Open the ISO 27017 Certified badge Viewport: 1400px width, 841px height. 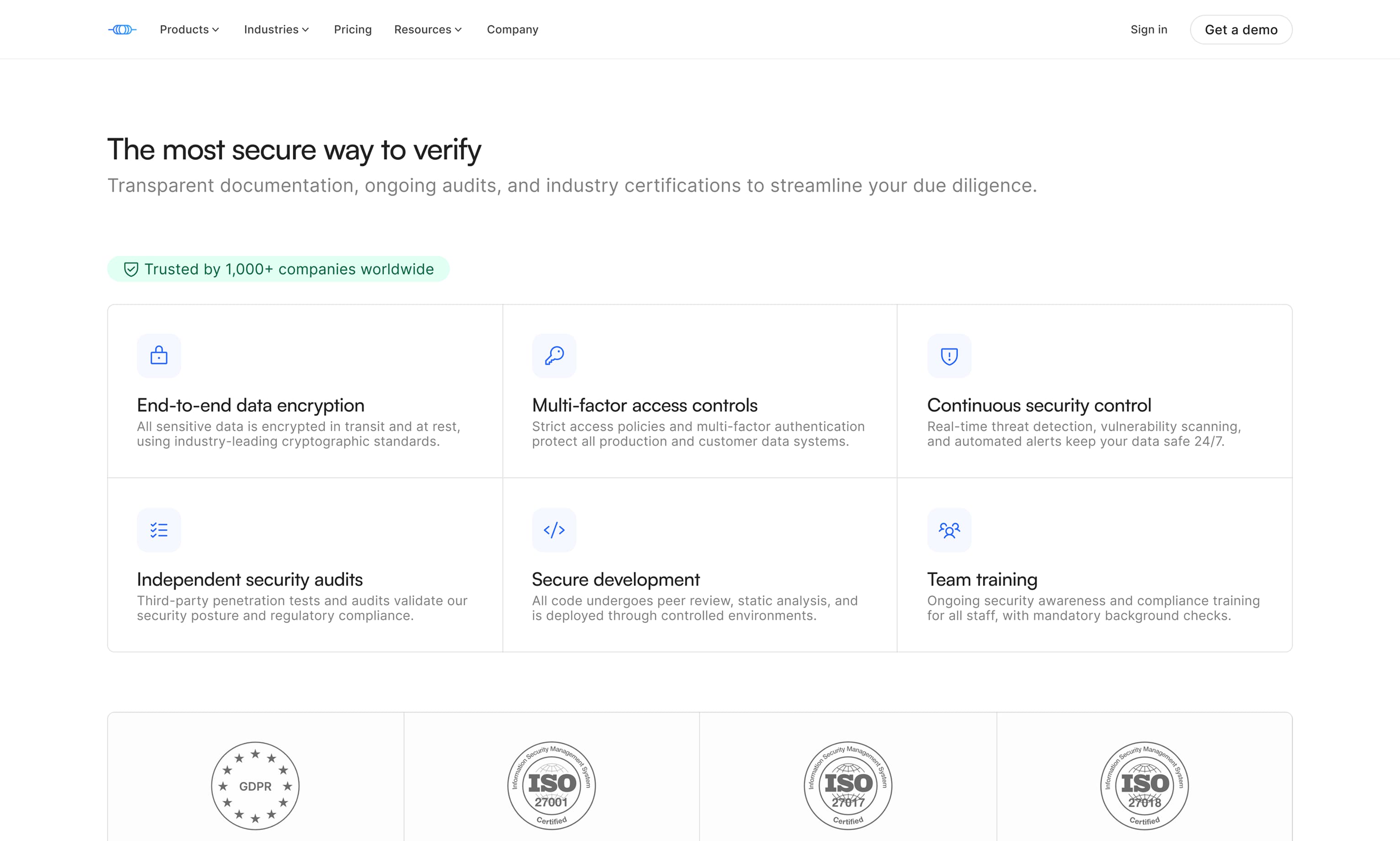click(848, 785)
